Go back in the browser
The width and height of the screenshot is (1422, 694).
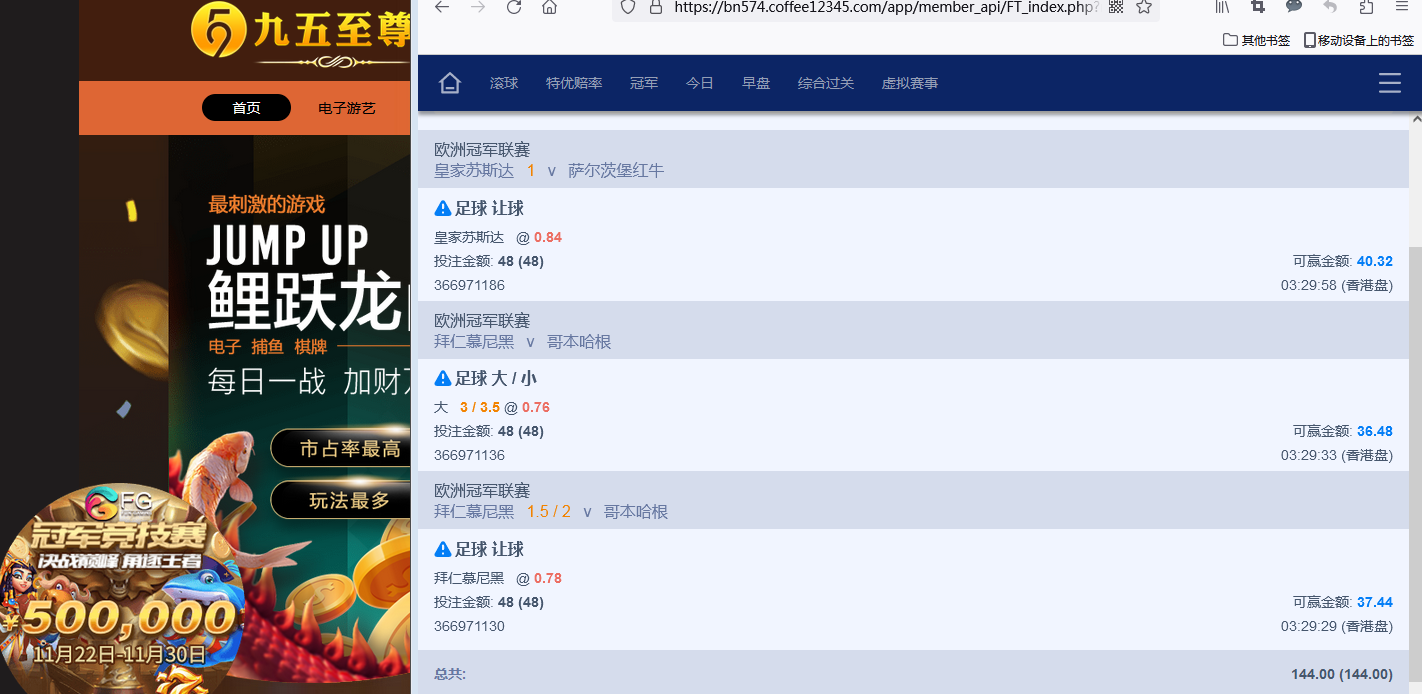tap(441, 7)
